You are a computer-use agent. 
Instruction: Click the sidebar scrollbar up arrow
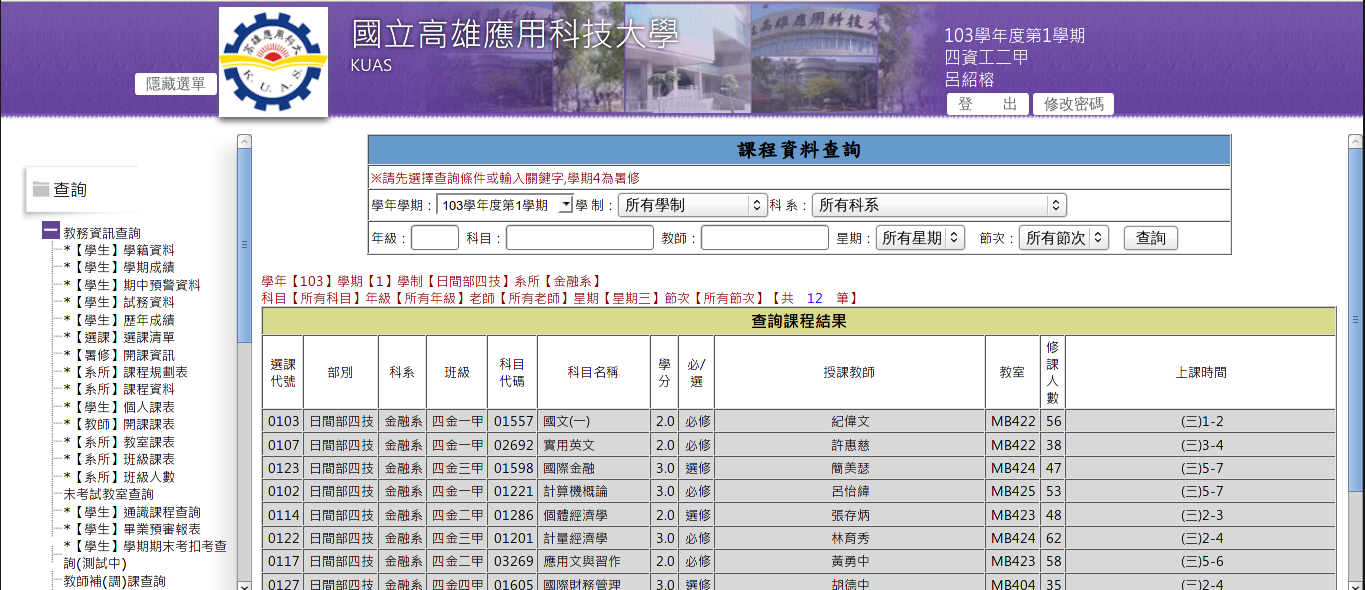pyautogui.click(x=244, y=142)
